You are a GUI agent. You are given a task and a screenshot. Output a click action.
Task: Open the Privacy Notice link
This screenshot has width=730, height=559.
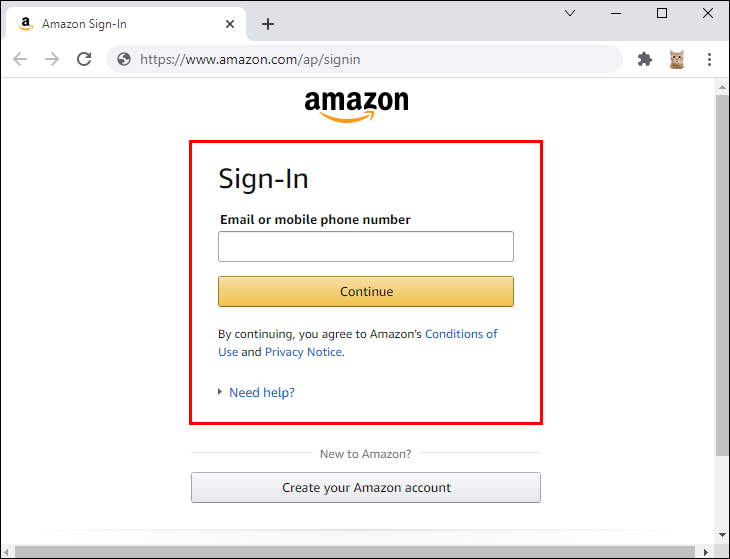(x=304, y=352)
